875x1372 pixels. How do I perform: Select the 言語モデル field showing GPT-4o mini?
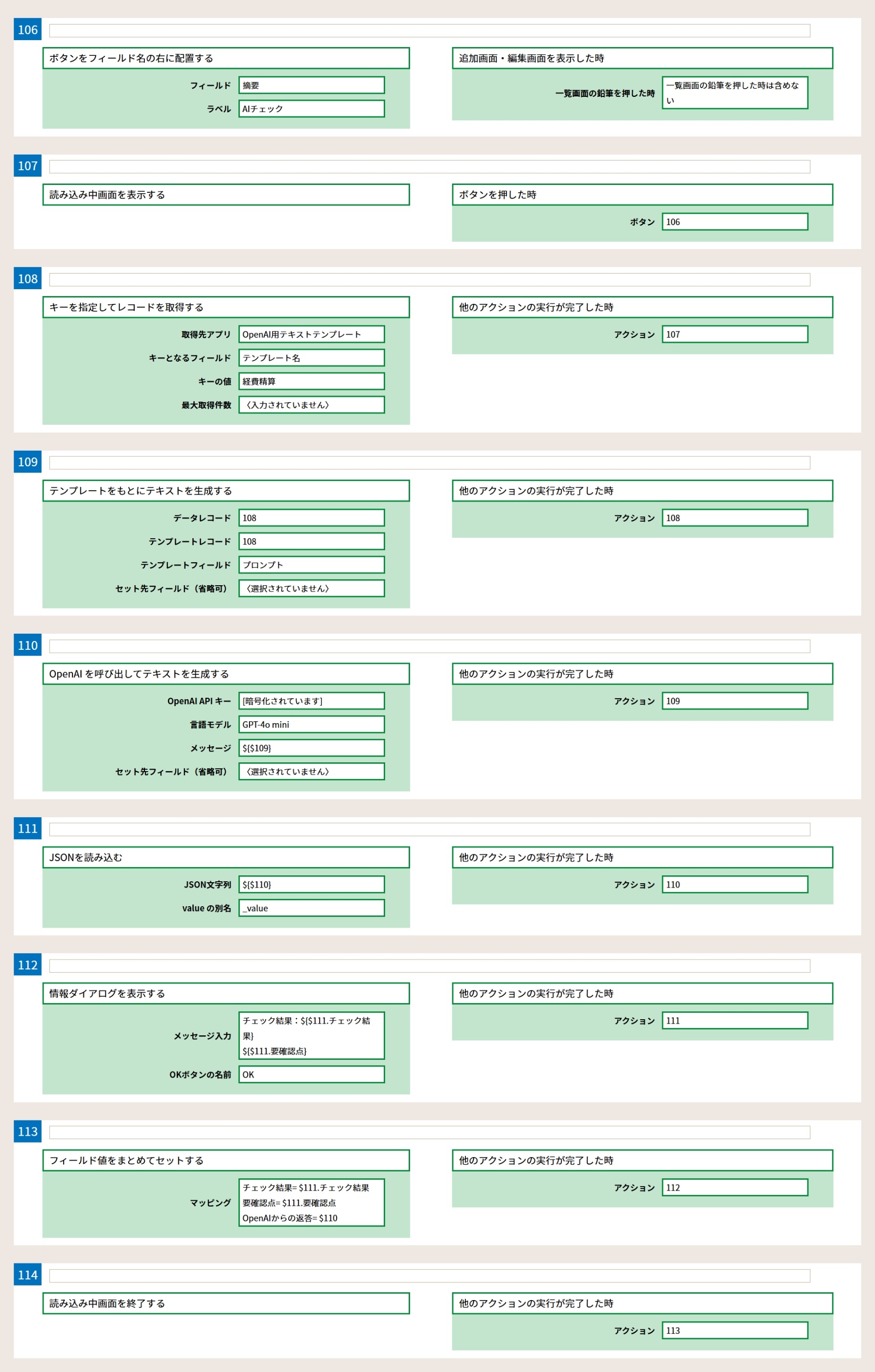311,725
